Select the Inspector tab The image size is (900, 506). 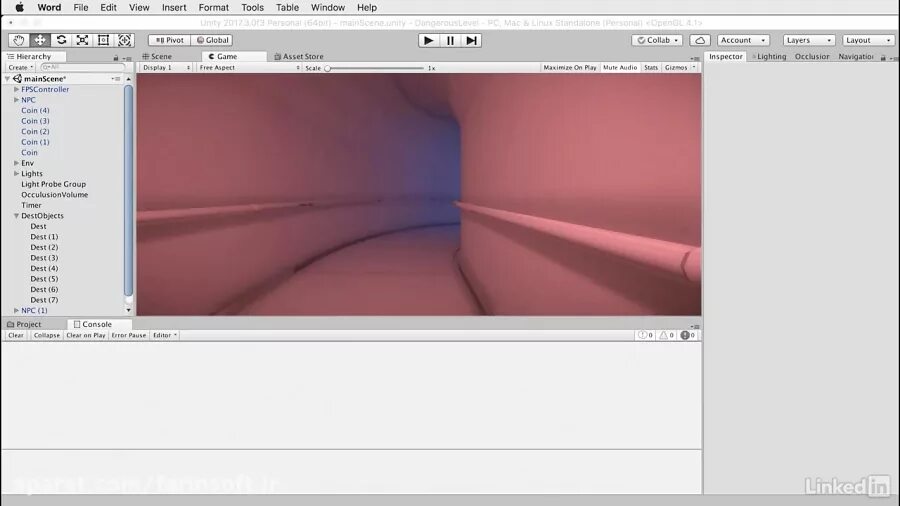[x=726, y=56]
